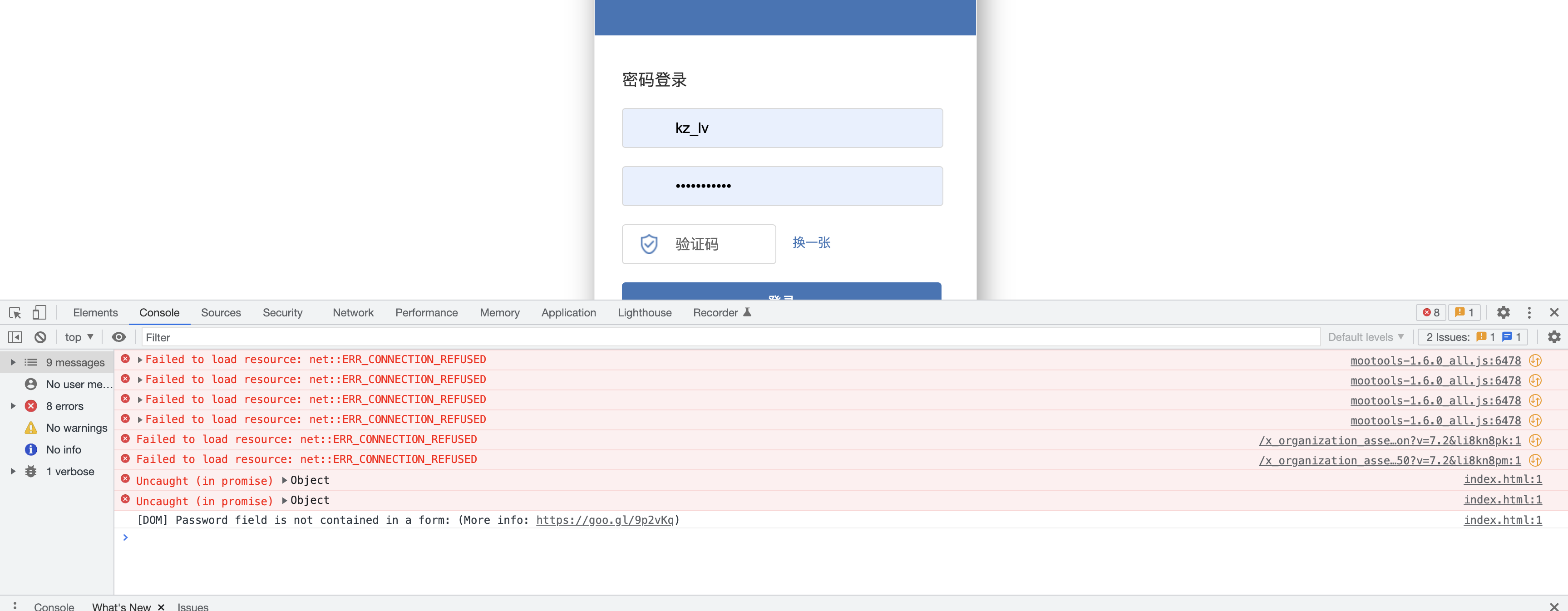This screenshot has height=611, width=1568.
Task: Click the 换一张 captcha refresh link
Action: (811, 243)
